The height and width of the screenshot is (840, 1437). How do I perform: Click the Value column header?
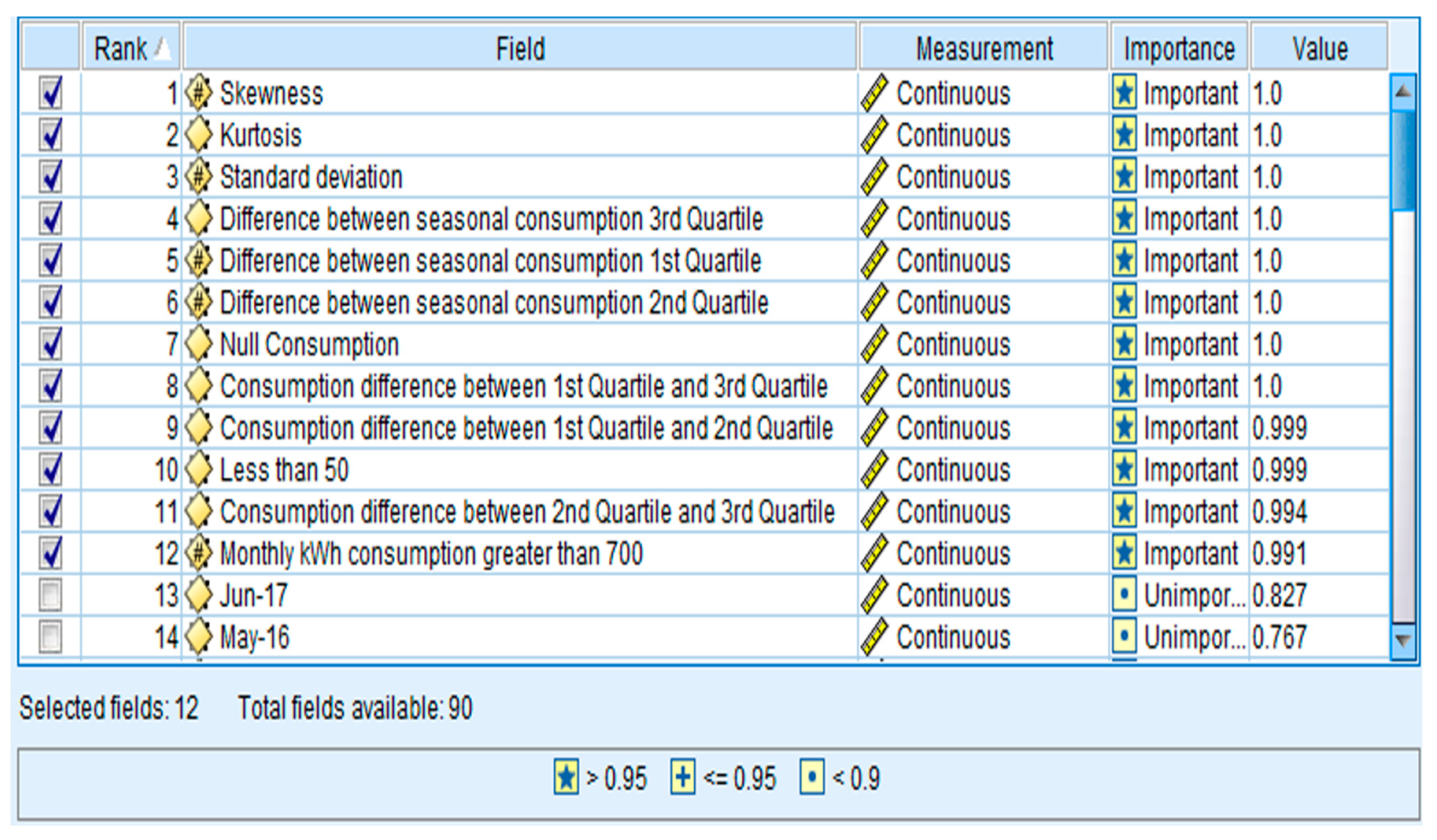1319,48
